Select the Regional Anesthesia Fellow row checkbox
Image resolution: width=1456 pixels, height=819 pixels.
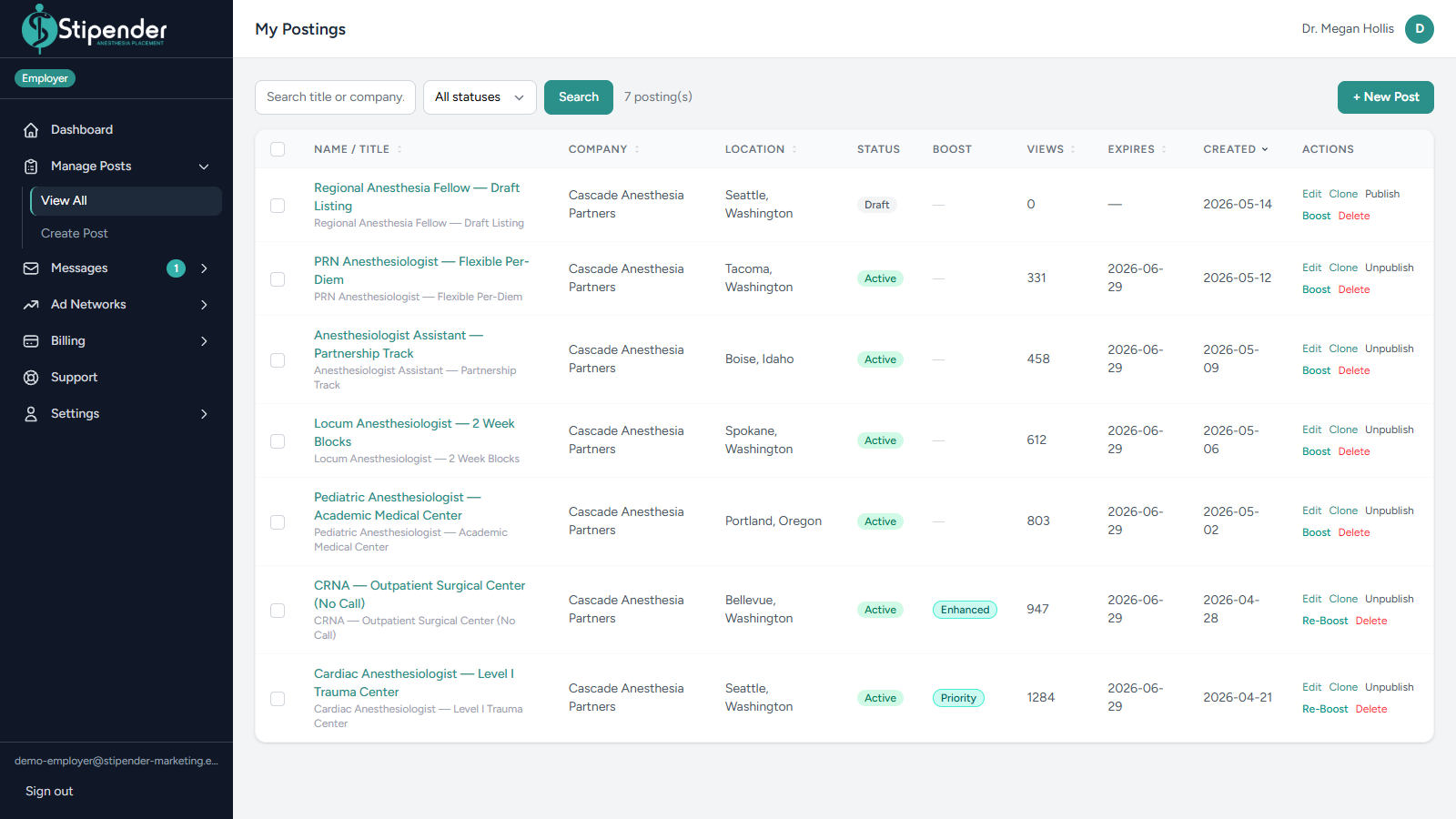(x=278, y=206)
